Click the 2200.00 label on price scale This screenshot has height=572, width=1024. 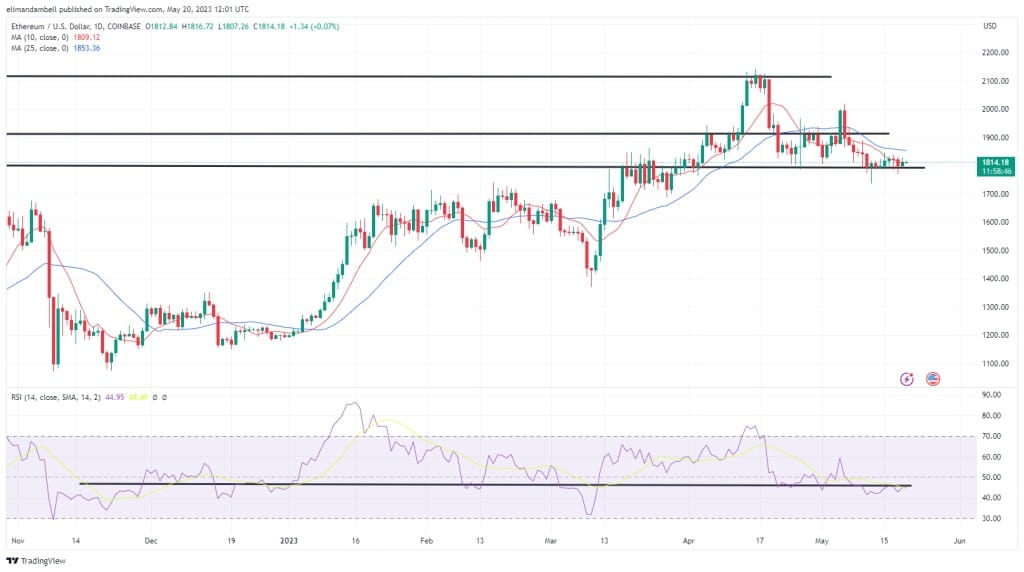pos(995,53)
